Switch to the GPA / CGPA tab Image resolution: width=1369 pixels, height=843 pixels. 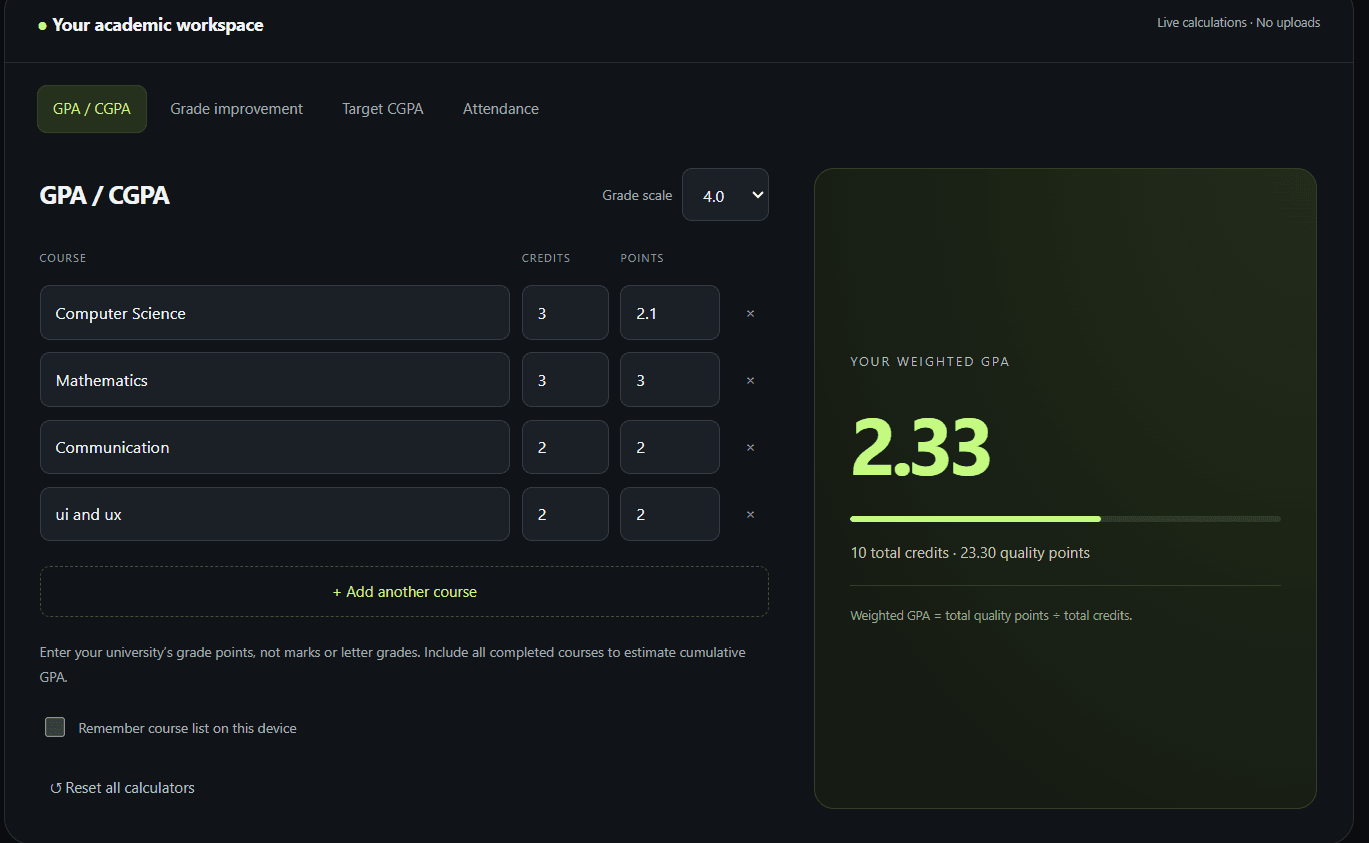click(x=92, y=109)
